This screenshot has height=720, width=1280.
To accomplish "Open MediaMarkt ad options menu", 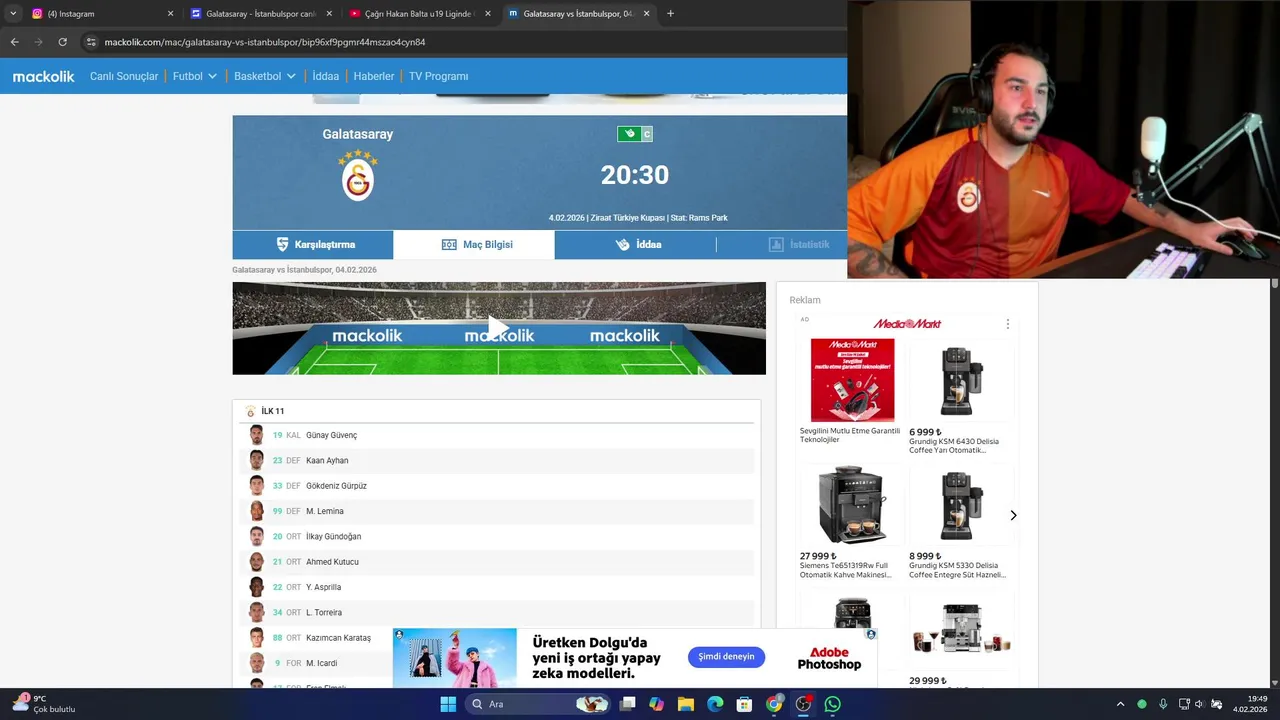I will (x=1007, y=324).
